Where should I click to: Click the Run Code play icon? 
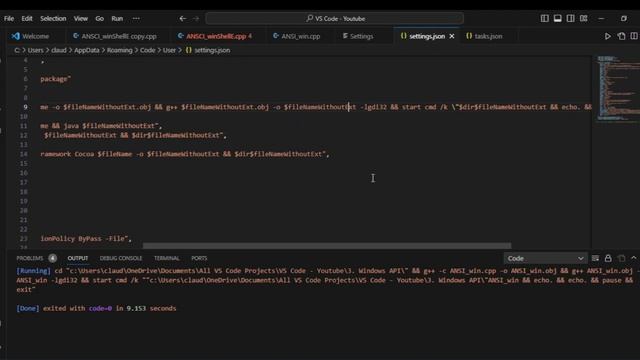(608, 36)
